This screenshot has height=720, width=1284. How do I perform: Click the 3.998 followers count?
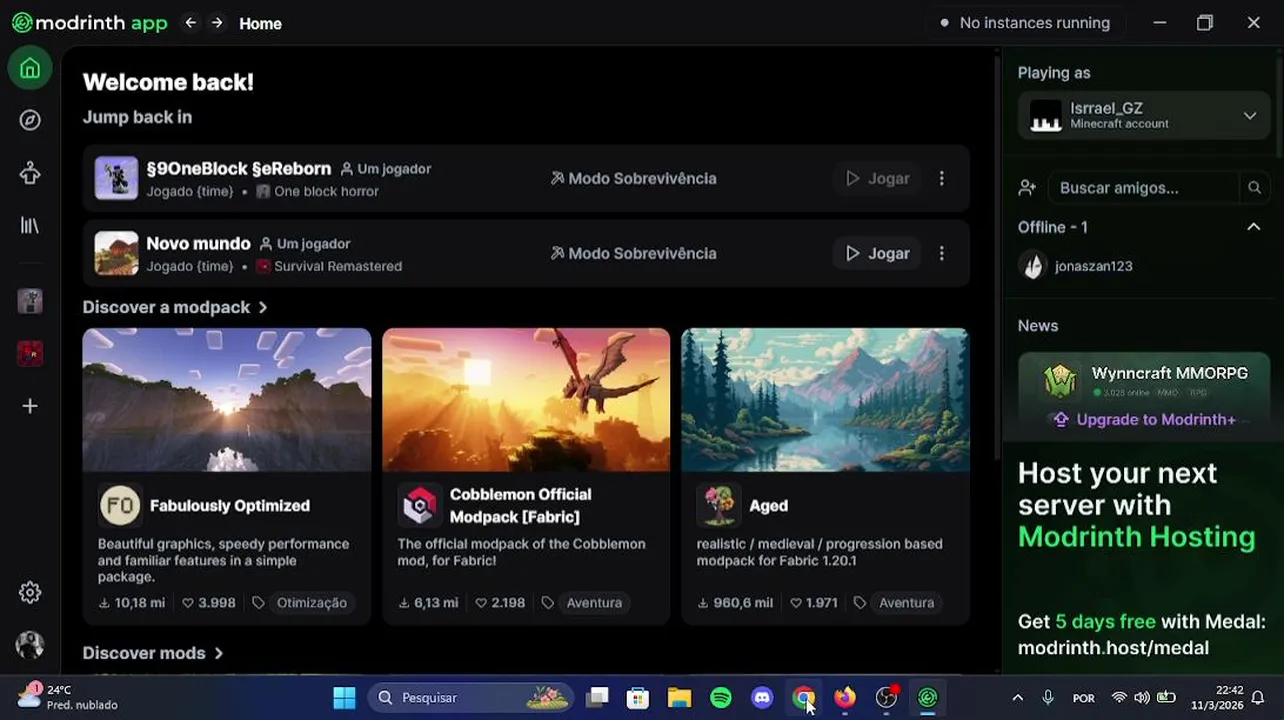pos(208,602)
